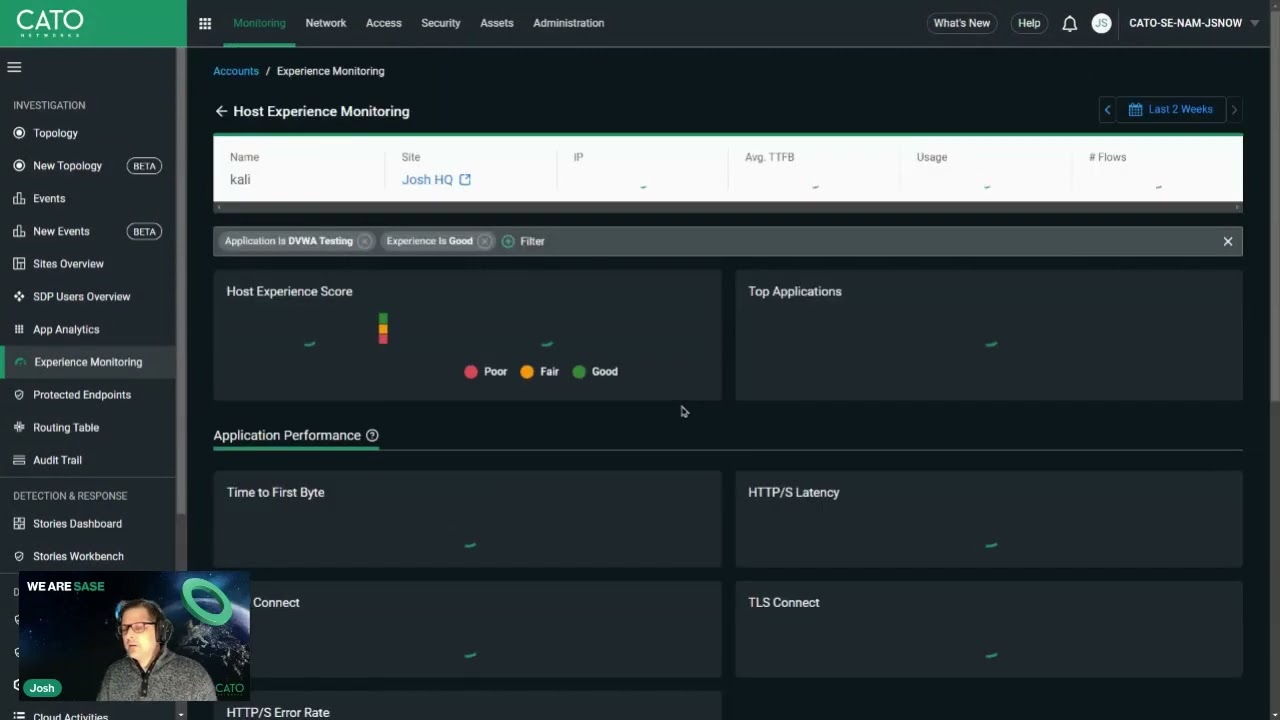Viewport: 1280px width, 720px height.
Task: Open the Josh HQ external link icon
Action: [464, 180]
